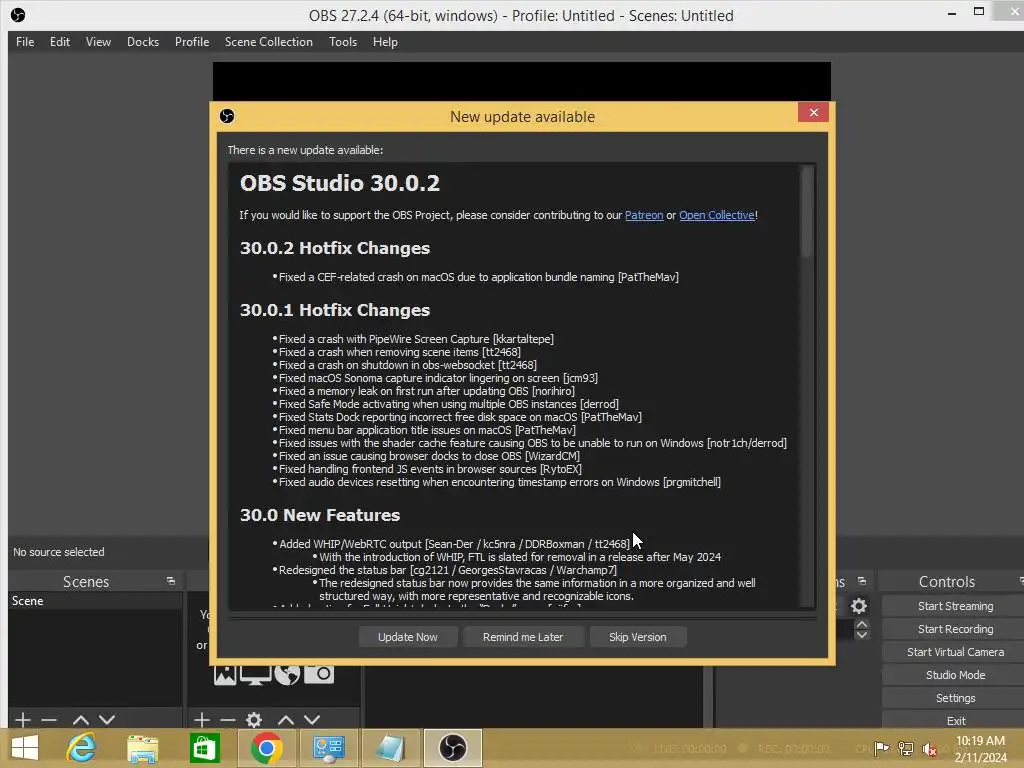Close the New update available dialog
This screenshot has height=768, width=1024.
pyautogui.click(x=813, y=112)
